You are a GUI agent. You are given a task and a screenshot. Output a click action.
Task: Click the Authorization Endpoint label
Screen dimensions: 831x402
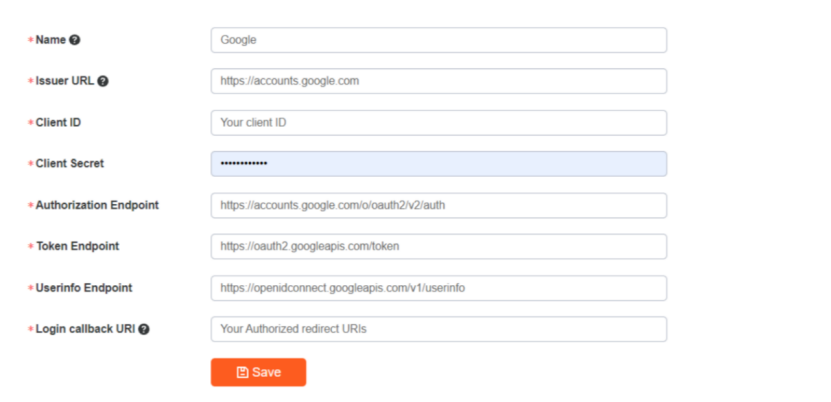click(97, 205)
